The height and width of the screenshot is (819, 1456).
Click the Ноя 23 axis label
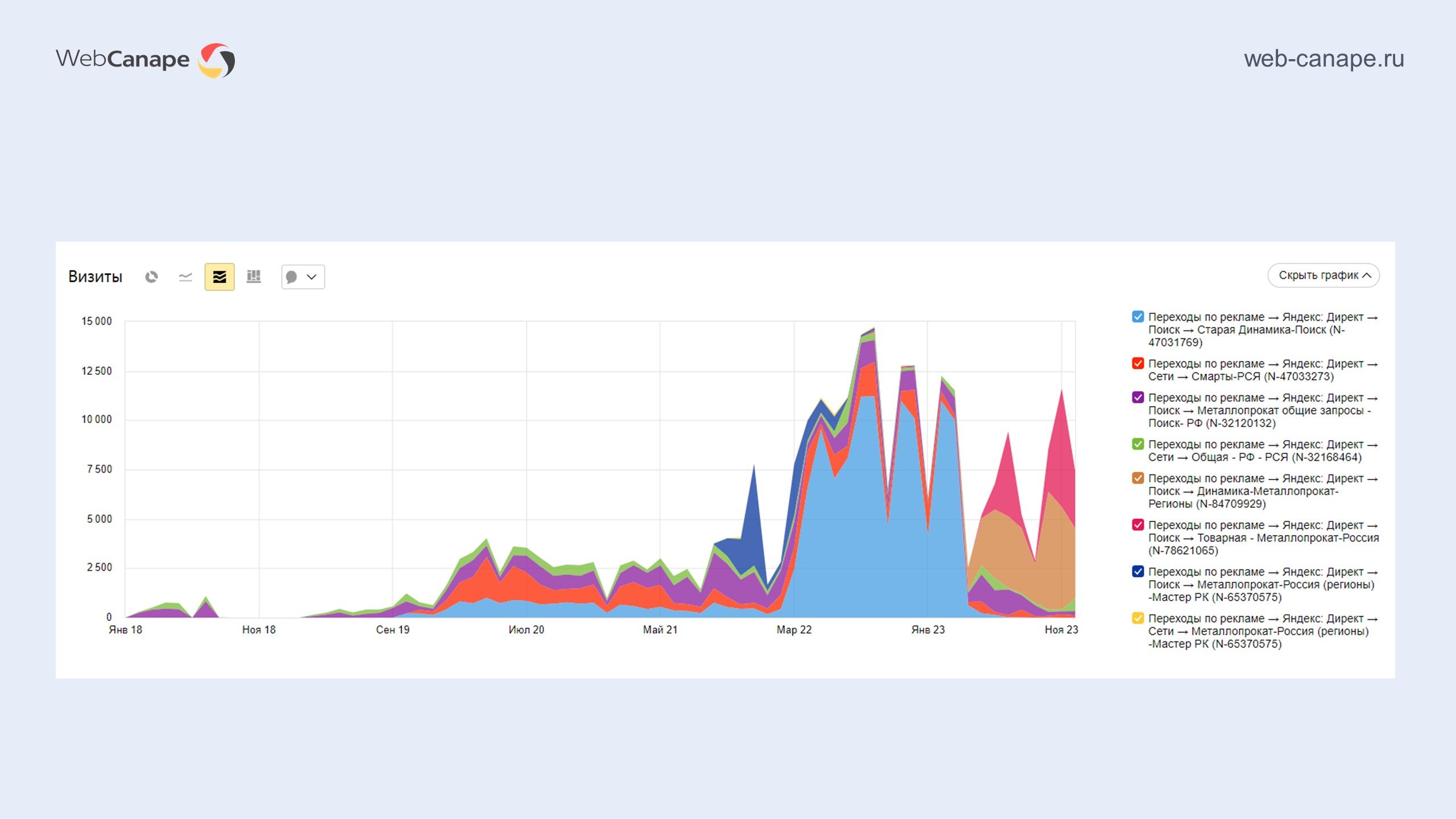click(x=1061, y=630)
